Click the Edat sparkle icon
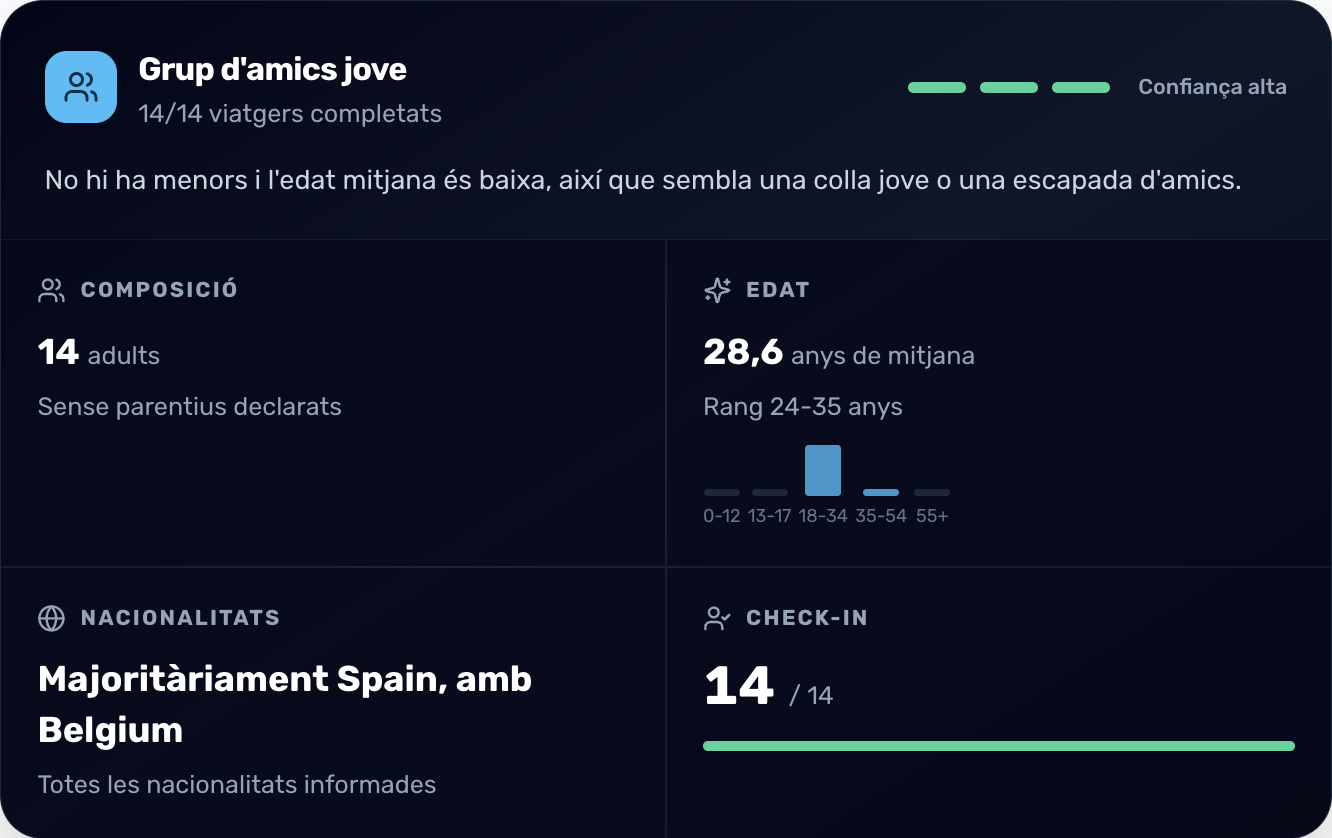This screenshot has width=1332, height=838. [717, 290]
